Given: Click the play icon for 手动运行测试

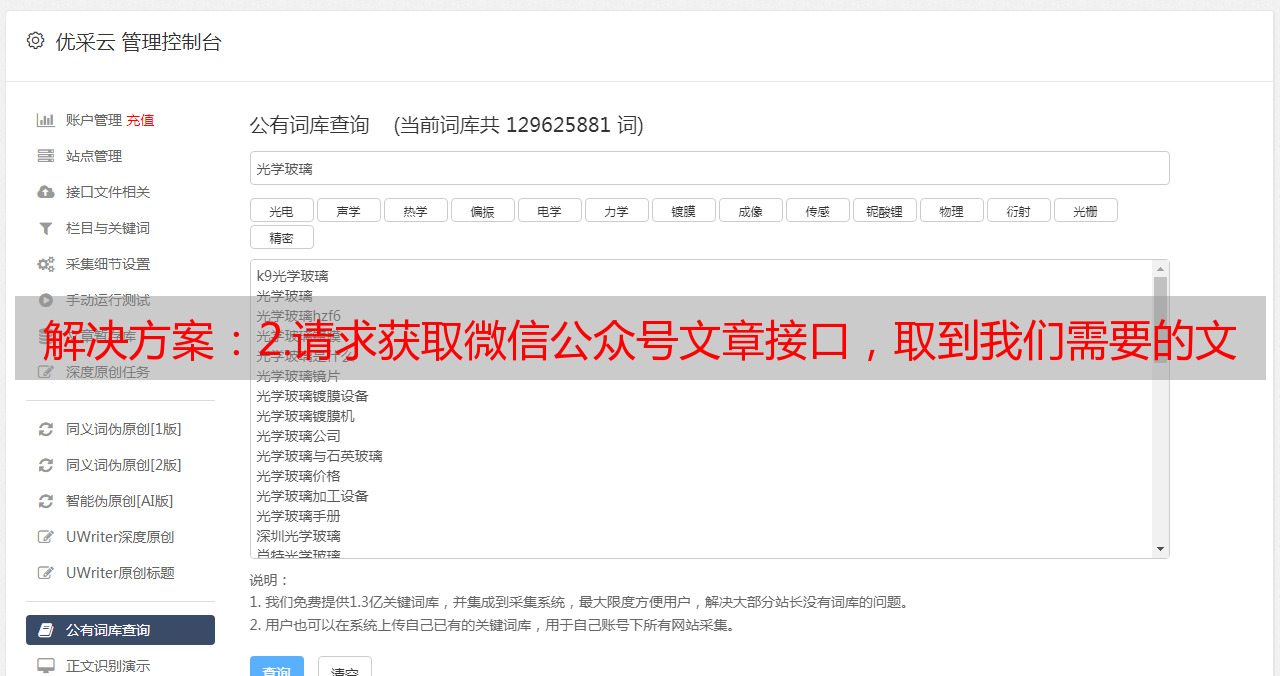Looking at the screenshot, I should click(x=46, y=300).
